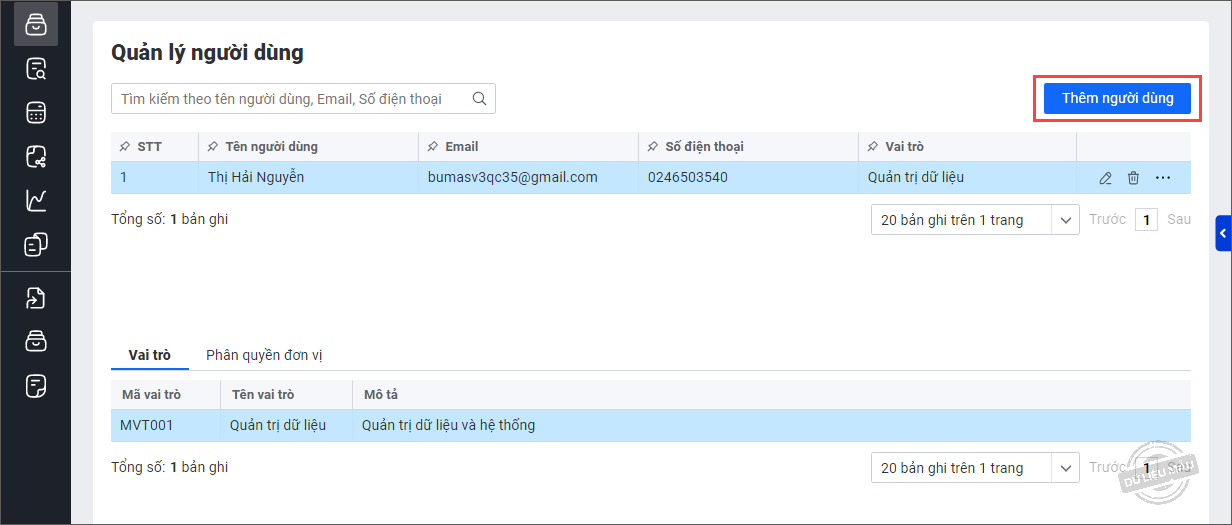1232x525 pixels.
Task: Switch to Phân quyền đơn vị tab
Action: [264, 355]
